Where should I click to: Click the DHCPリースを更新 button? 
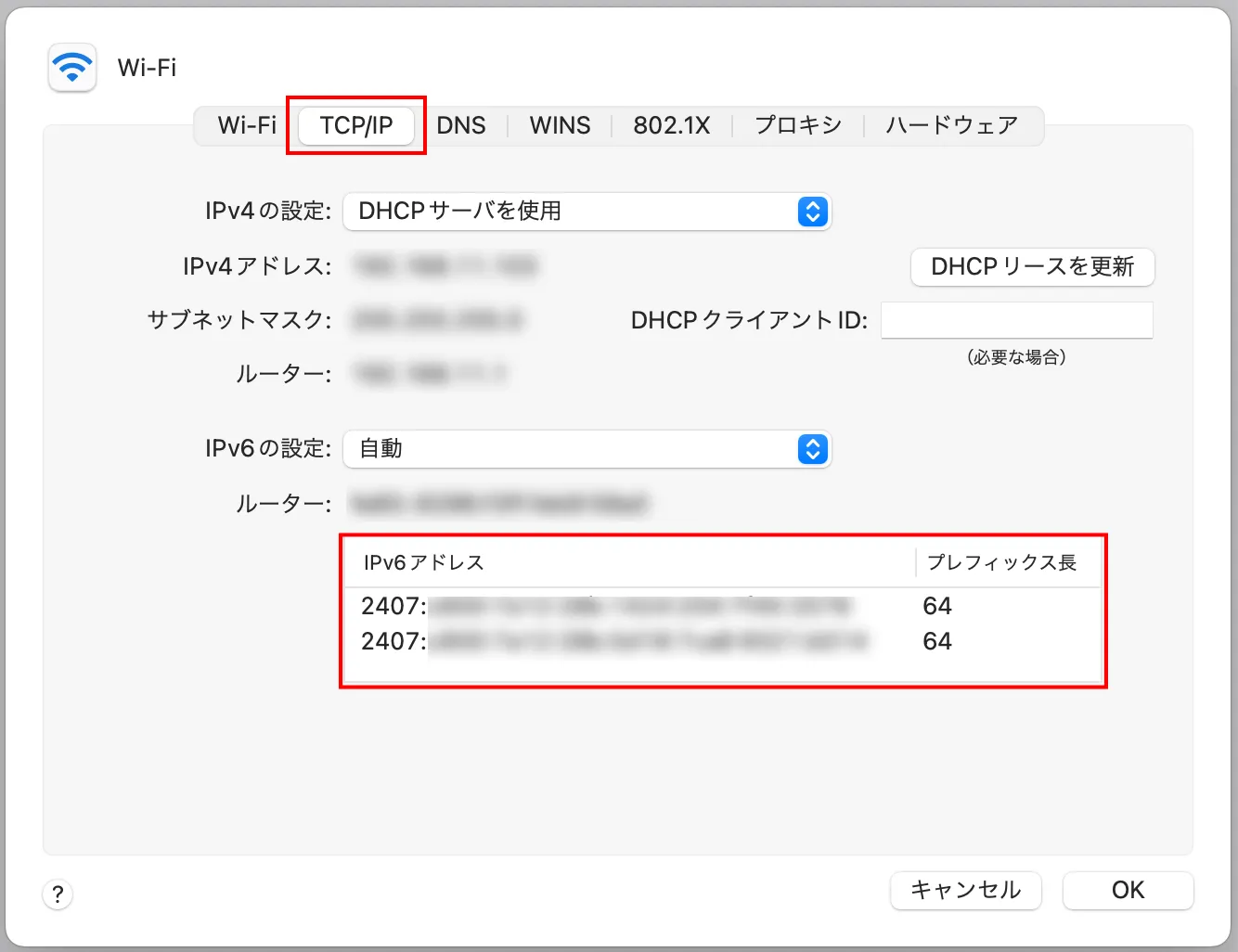coord(1033,267)
